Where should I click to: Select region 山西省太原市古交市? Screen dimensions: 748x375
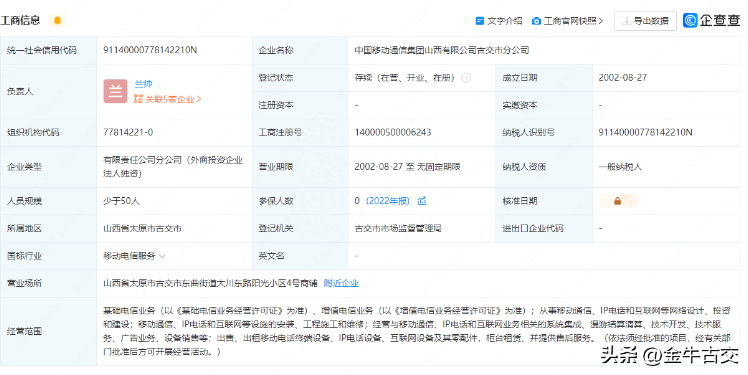pos(142,229)
